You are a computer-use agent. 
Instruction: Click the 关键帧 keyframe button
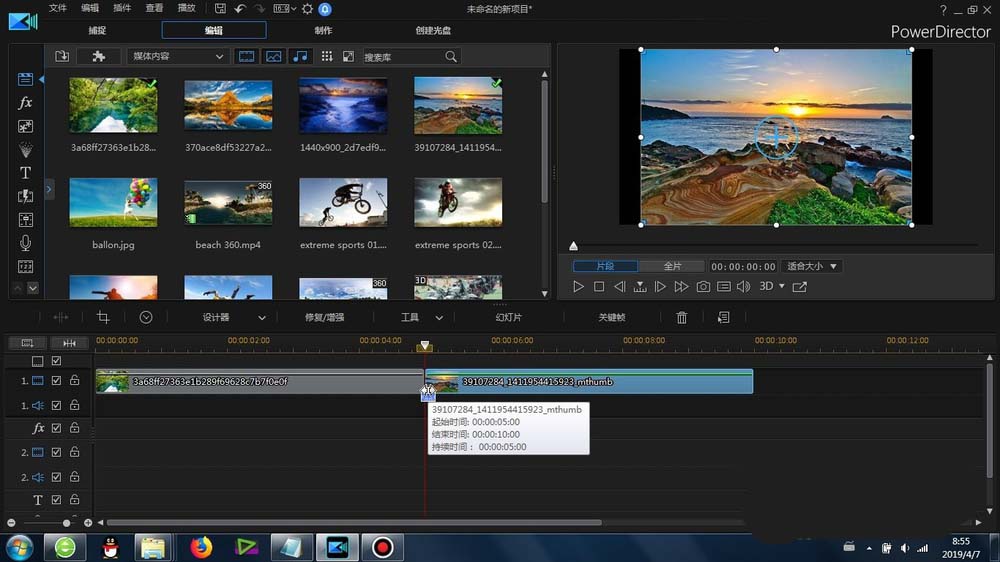[x=611, y=317]
